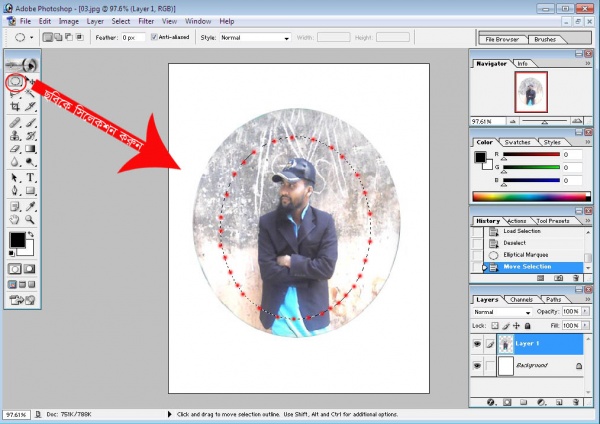Image resolution: width=600 pixels, height=424 pixels.
Task: Add a layer style from Layers panel
Action: point(491,402)
